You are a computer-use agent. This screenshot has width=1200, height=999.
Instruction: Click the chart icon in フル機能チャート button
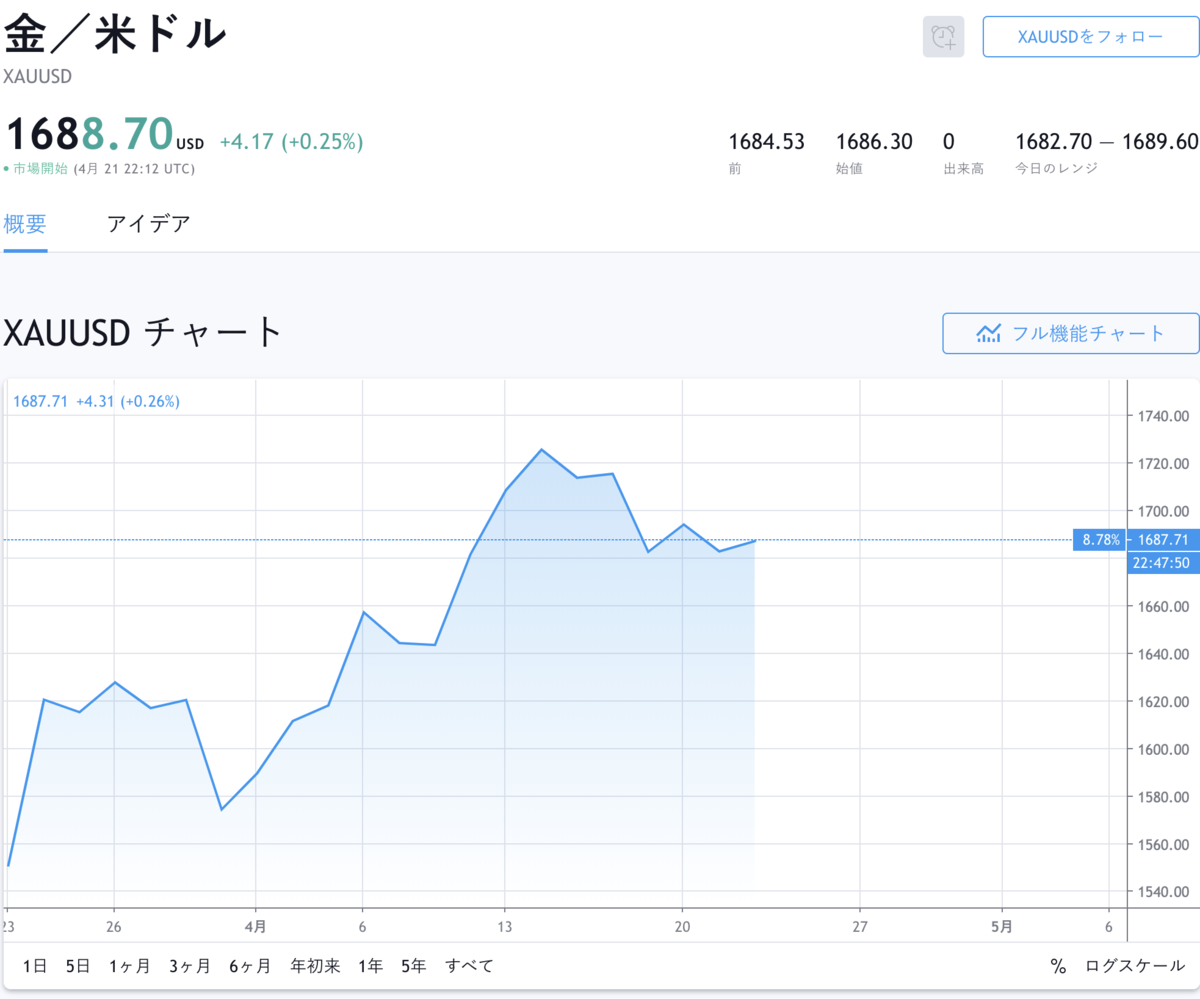pyautogui.click(x=989, y=333)
